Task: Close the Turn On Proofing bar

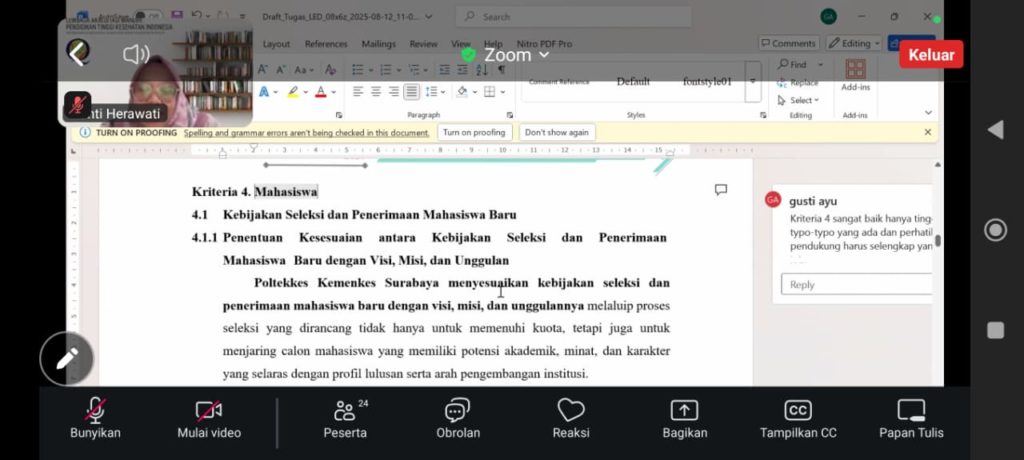Action: click(928, 133)
